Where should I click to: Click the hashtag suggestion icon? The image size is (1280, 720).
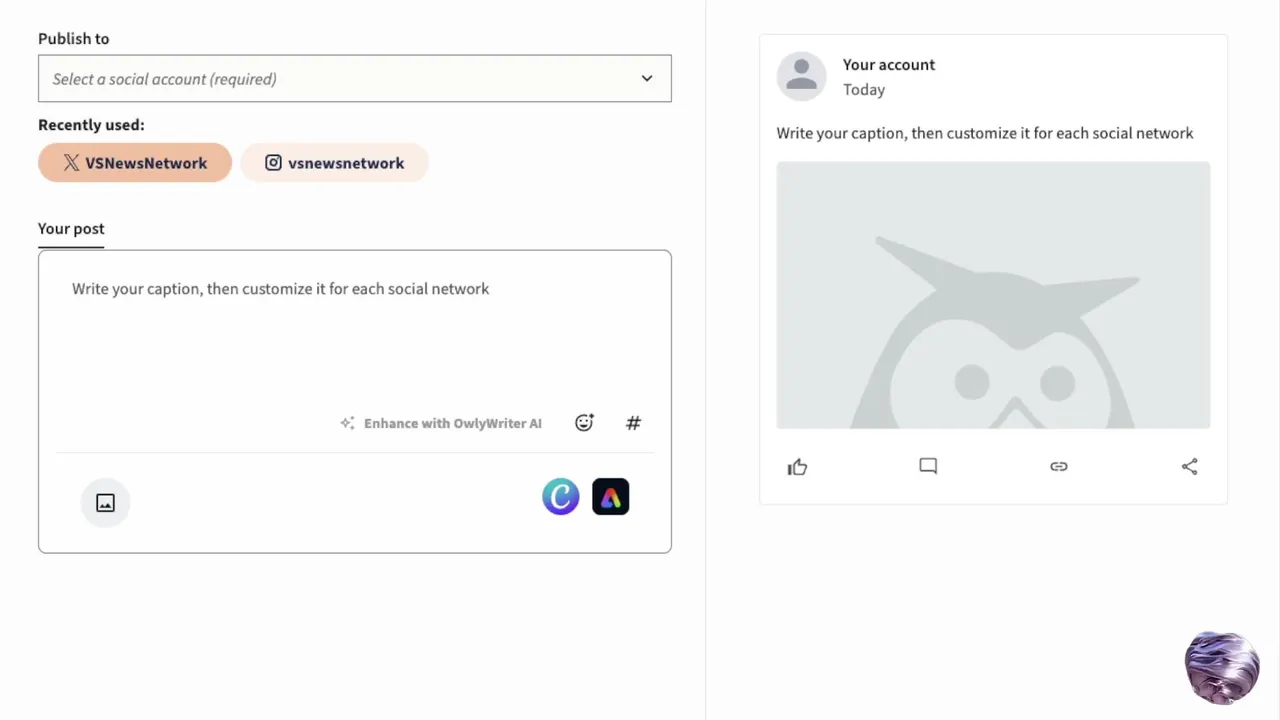click(x=633, y=423)
